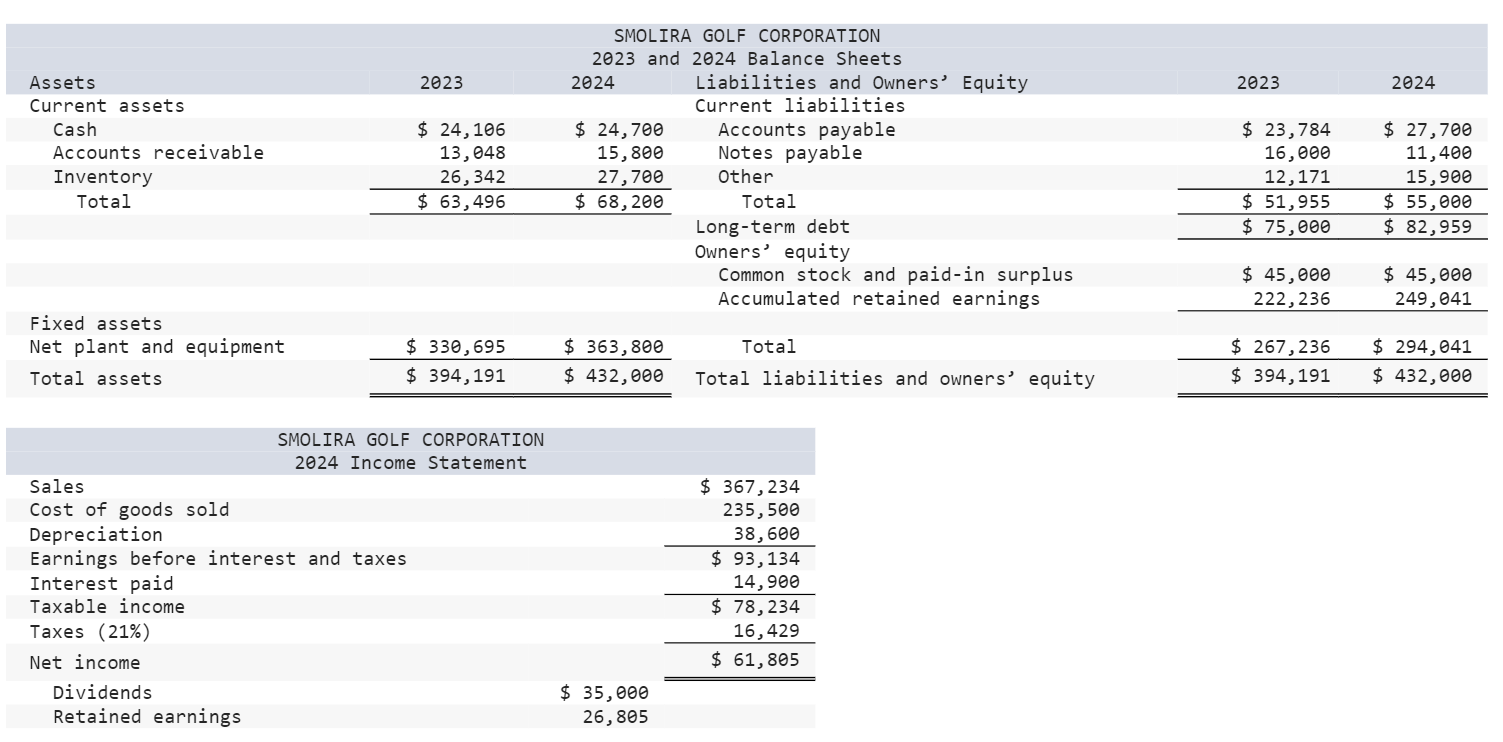Select the Long-term debt value "$ 75,000"
Viewport: 1503px width, 742px height.
(x=1286, y=226)
